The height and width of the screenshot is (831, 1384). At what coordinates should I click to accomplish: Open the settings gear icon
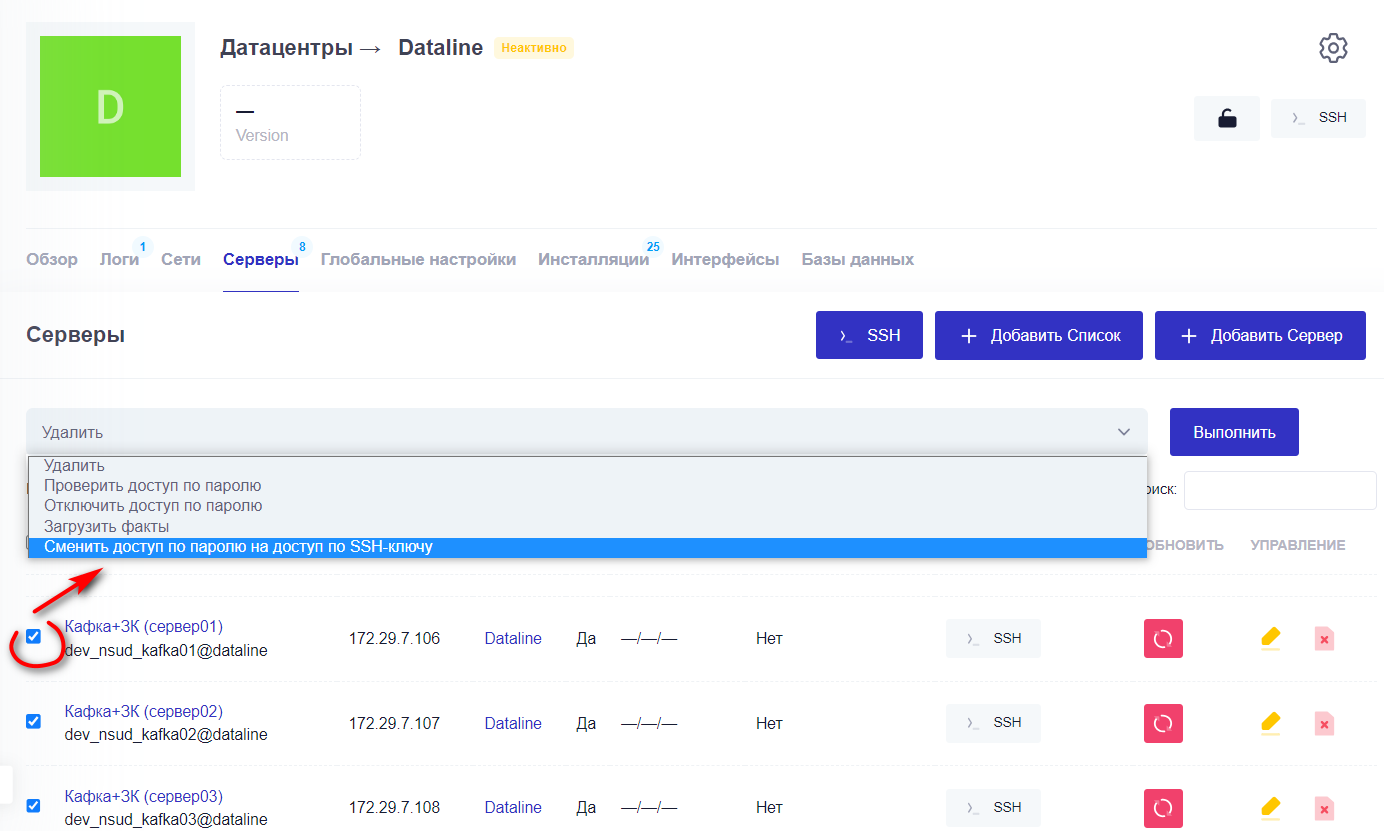(x=1333, y=47)
